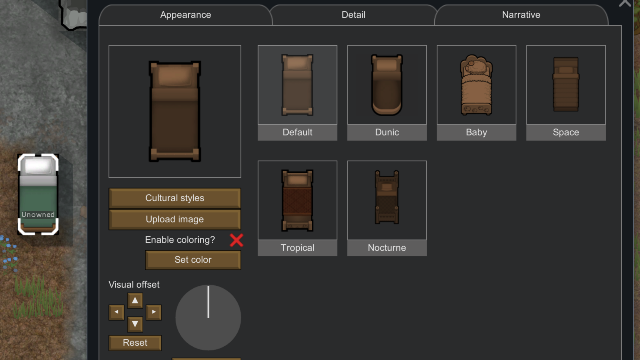Choose the Baby bed style
The height and width of the screenshot is (360, 640).
click(476, 93)
